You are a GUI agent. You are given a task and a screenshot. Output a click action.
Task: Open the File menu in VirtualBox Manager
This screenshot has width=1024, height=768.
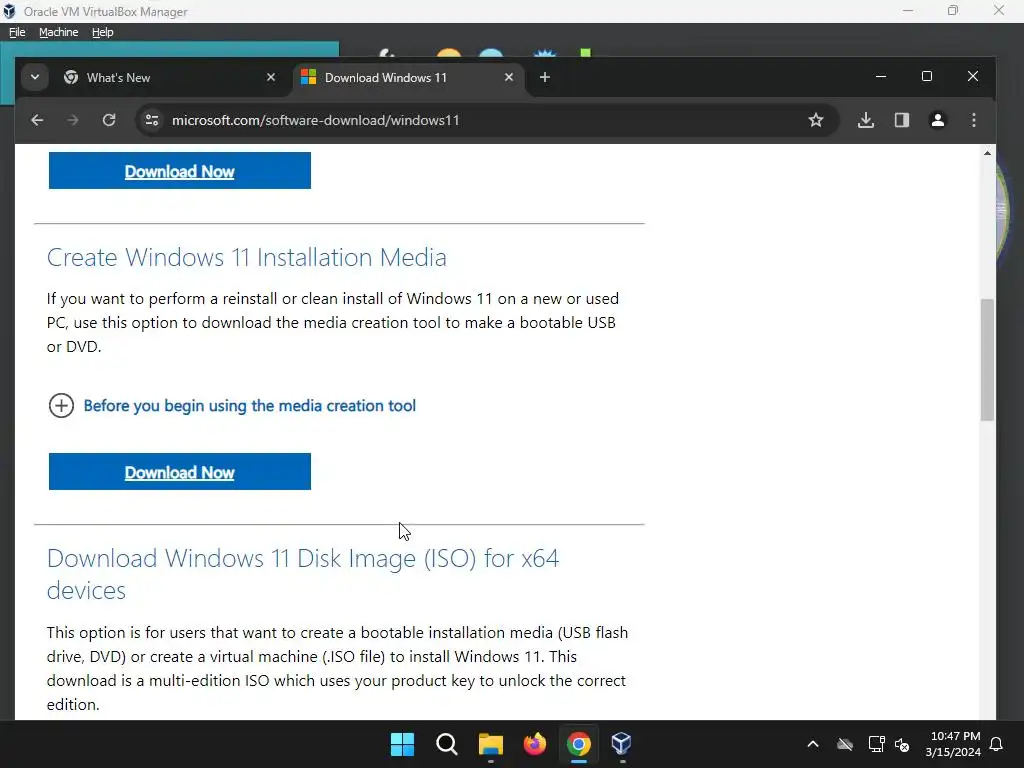coord(17,32)
